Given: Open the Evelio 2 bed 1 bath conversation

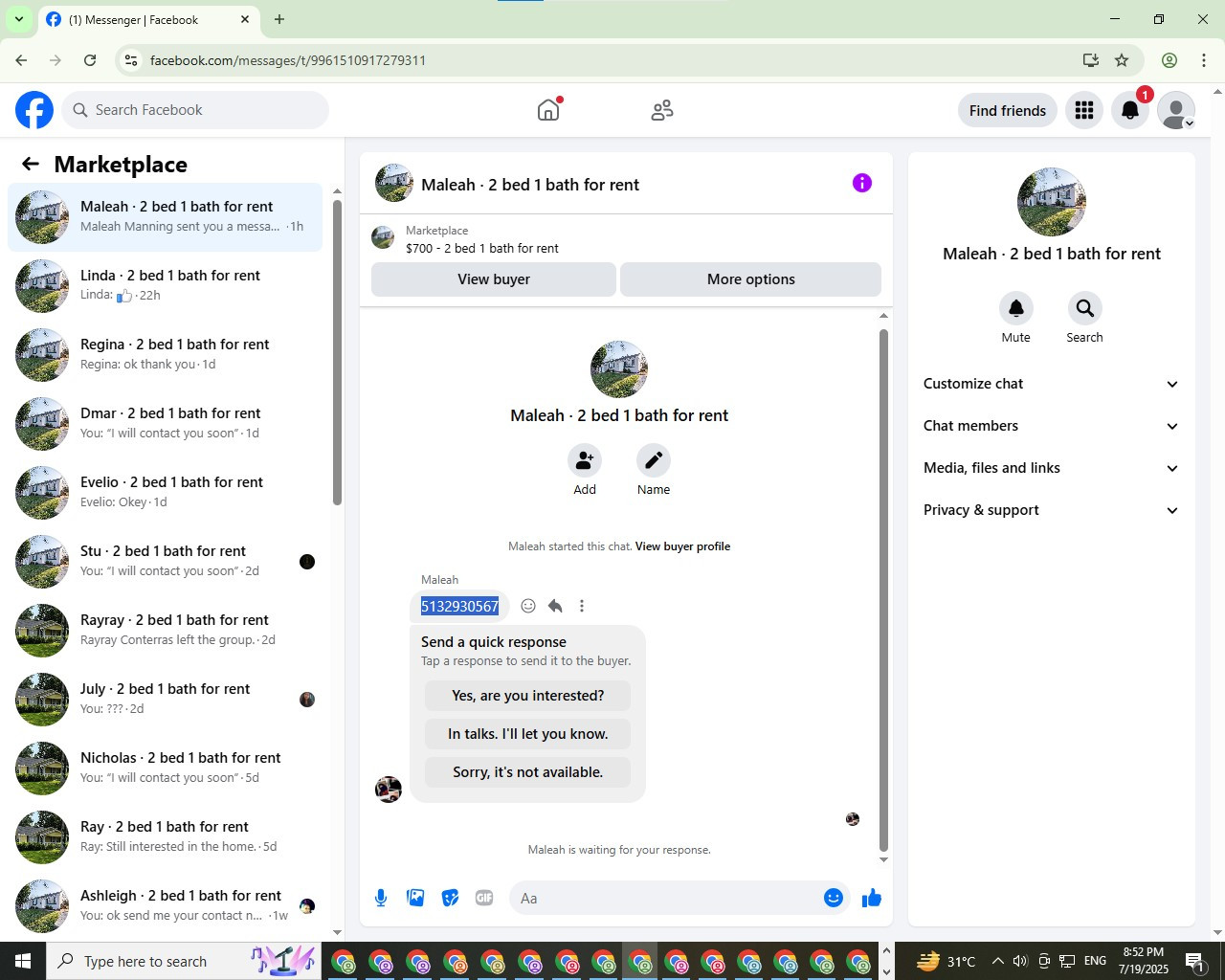Looking at the screenshot, I should coord(165,493).
